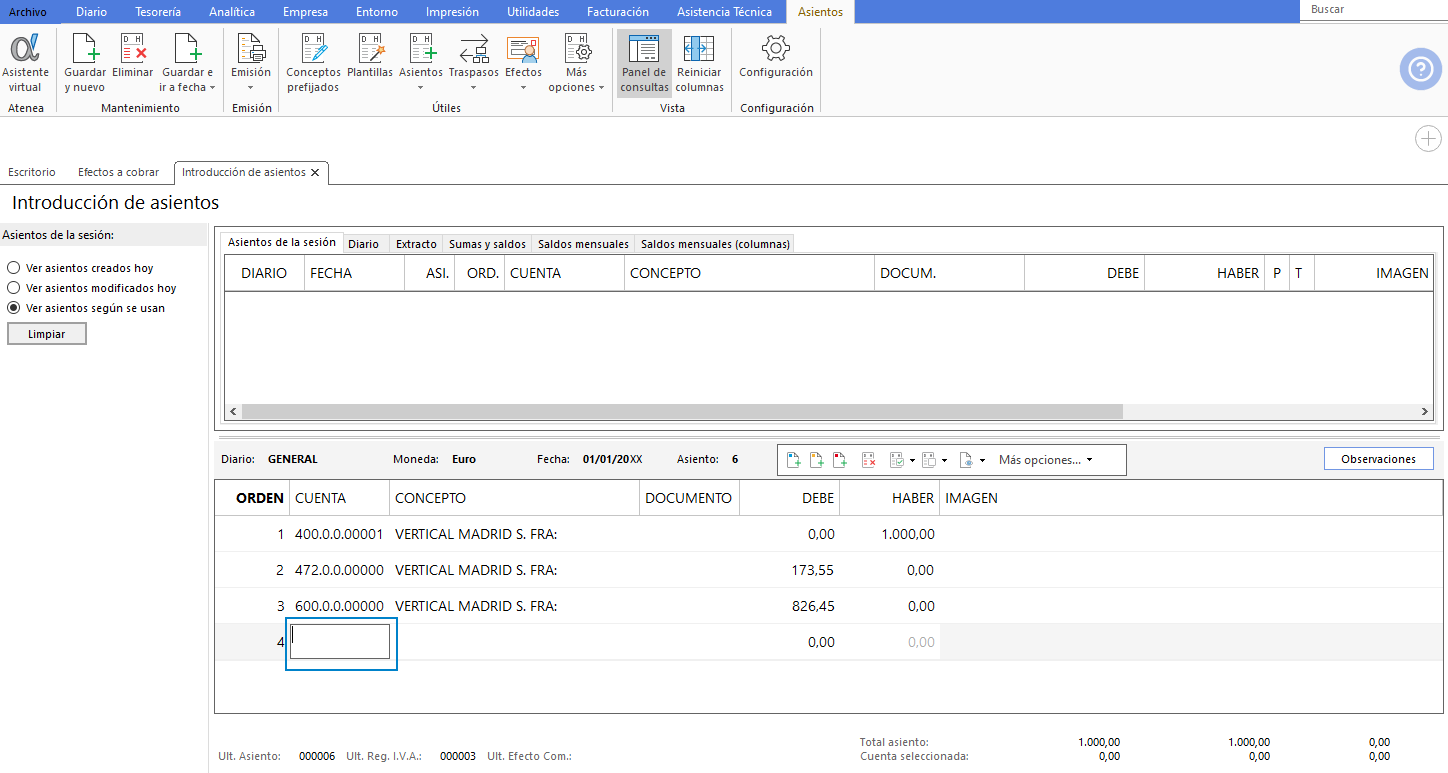The width and height of the screenshot is (1448, 773).
Task: Open Plantillas tool
Action: pyautogui.click(x=370, y=56)
